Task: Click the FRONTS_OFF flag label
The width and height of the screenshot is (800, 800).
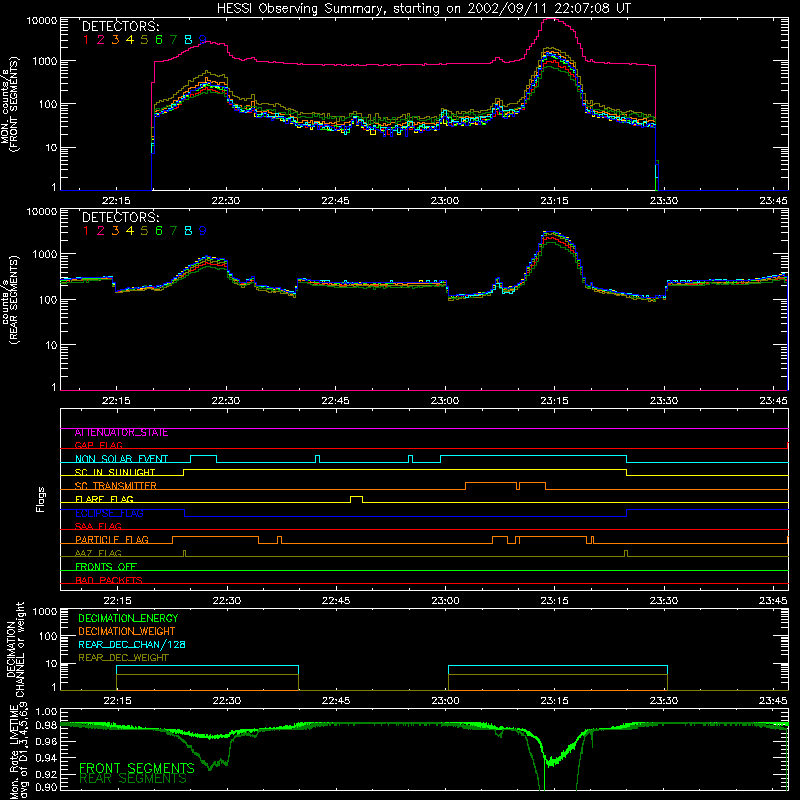Action: (106, 567)
